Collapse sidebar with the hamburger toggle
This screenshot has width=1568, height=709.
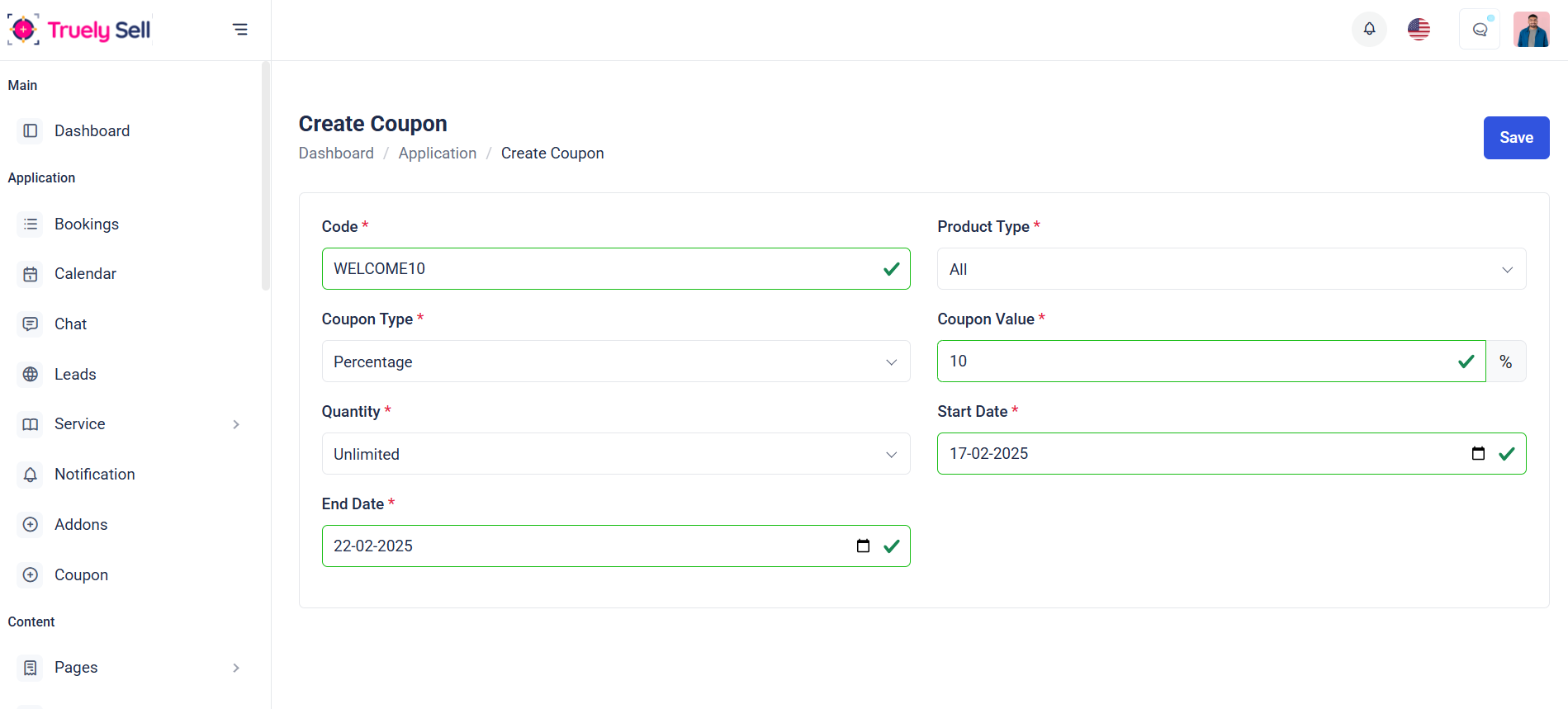pyautogui.click(x=240, y=30)
